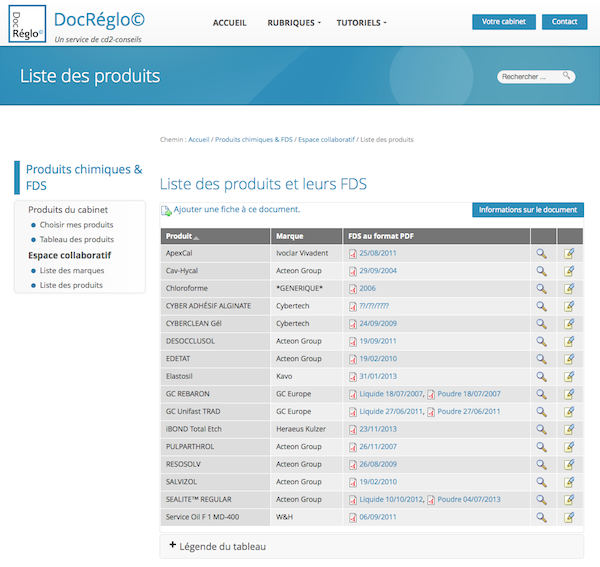Select Liste des marques in sidebar
Screen dimensions: 600x567
[x=71, y=270]
